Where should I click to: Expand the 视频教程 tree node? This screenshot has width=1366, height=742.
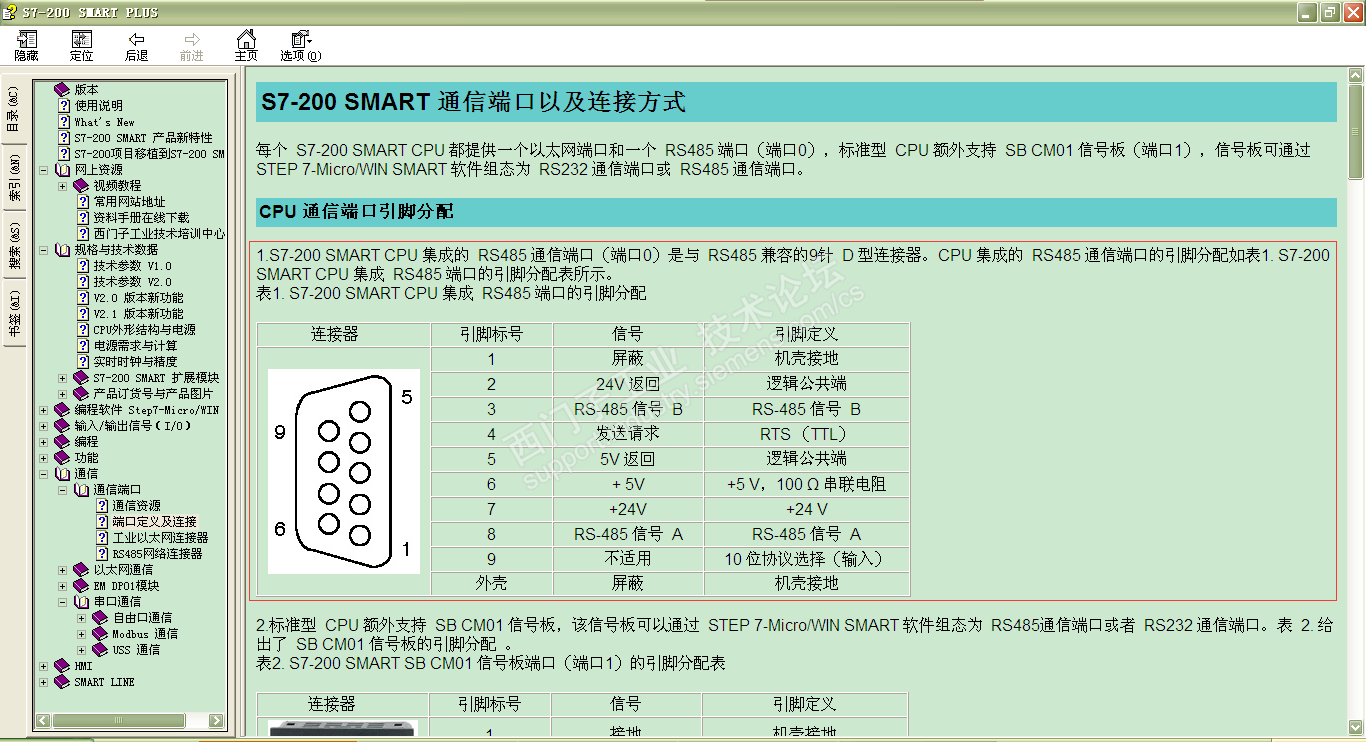[x=63, y=186]
